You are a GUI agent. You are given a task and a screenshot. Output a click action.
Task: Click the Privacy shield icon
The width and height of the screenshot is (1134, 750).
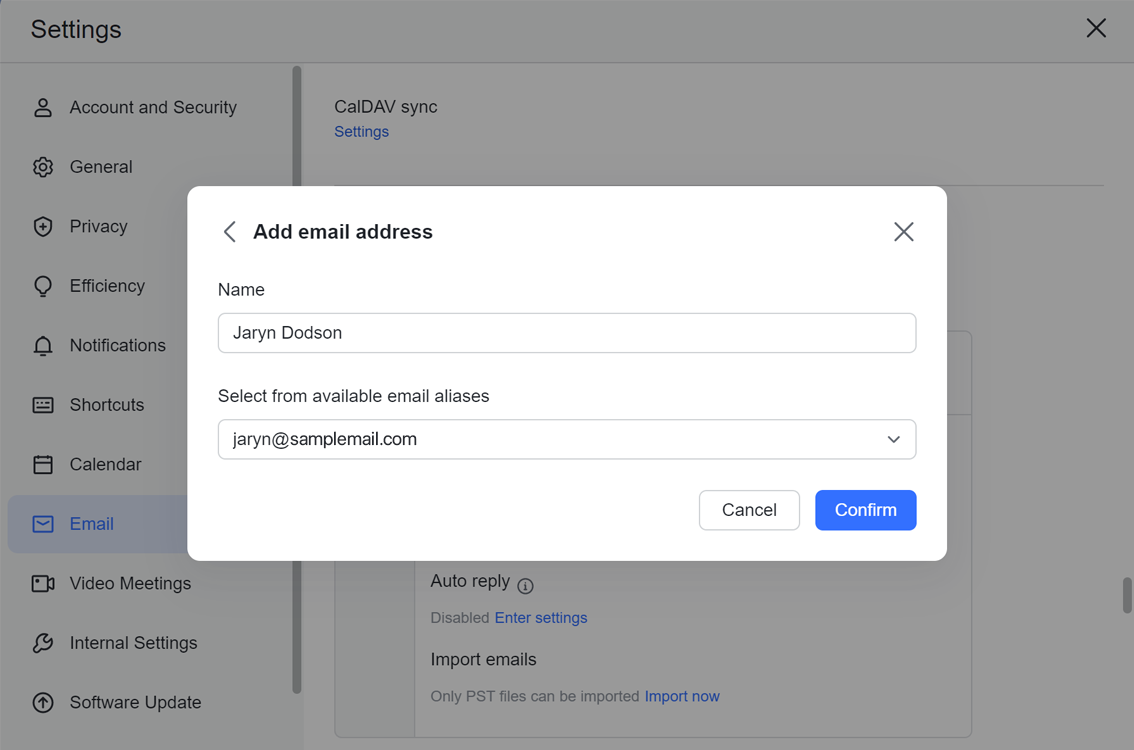(43, 227)
